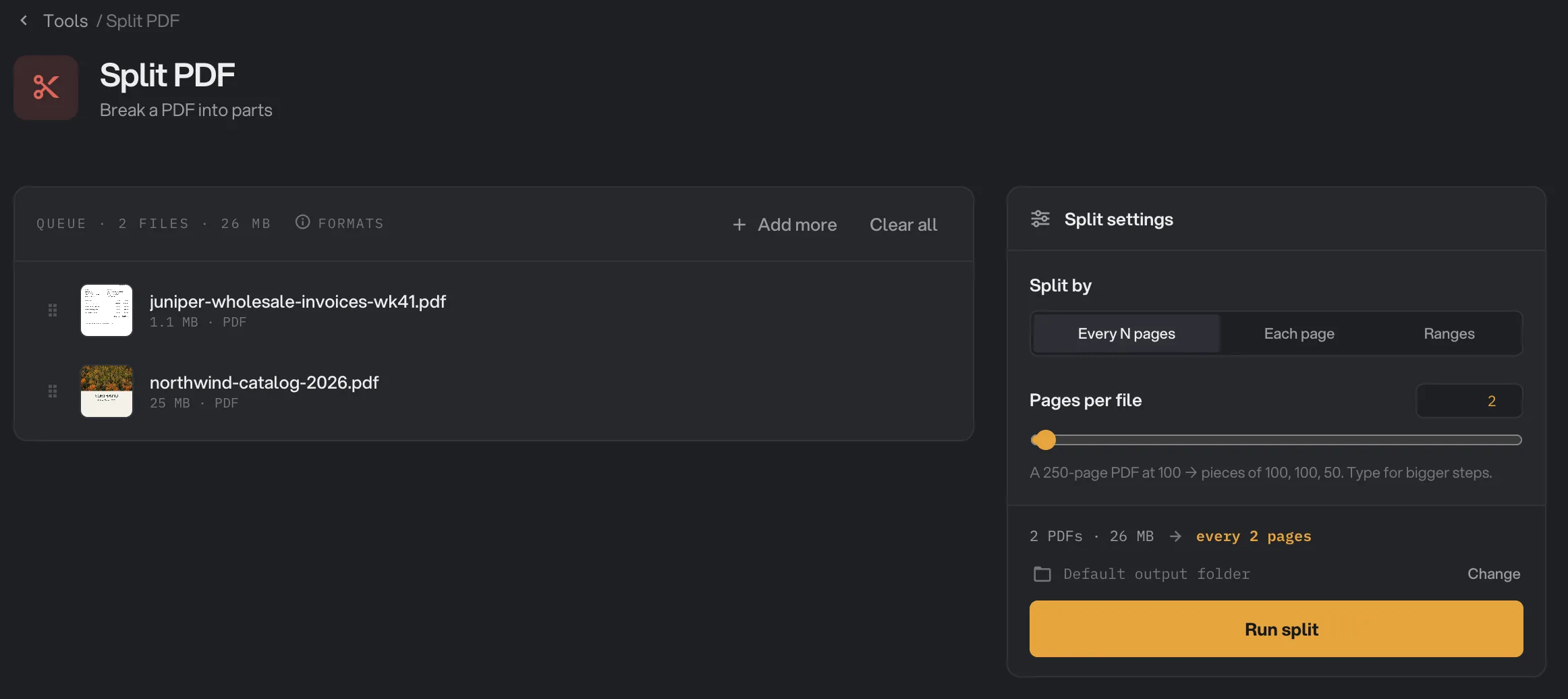Click the plus icon beside Add more

pyautogui.click(x=739, y=225)
